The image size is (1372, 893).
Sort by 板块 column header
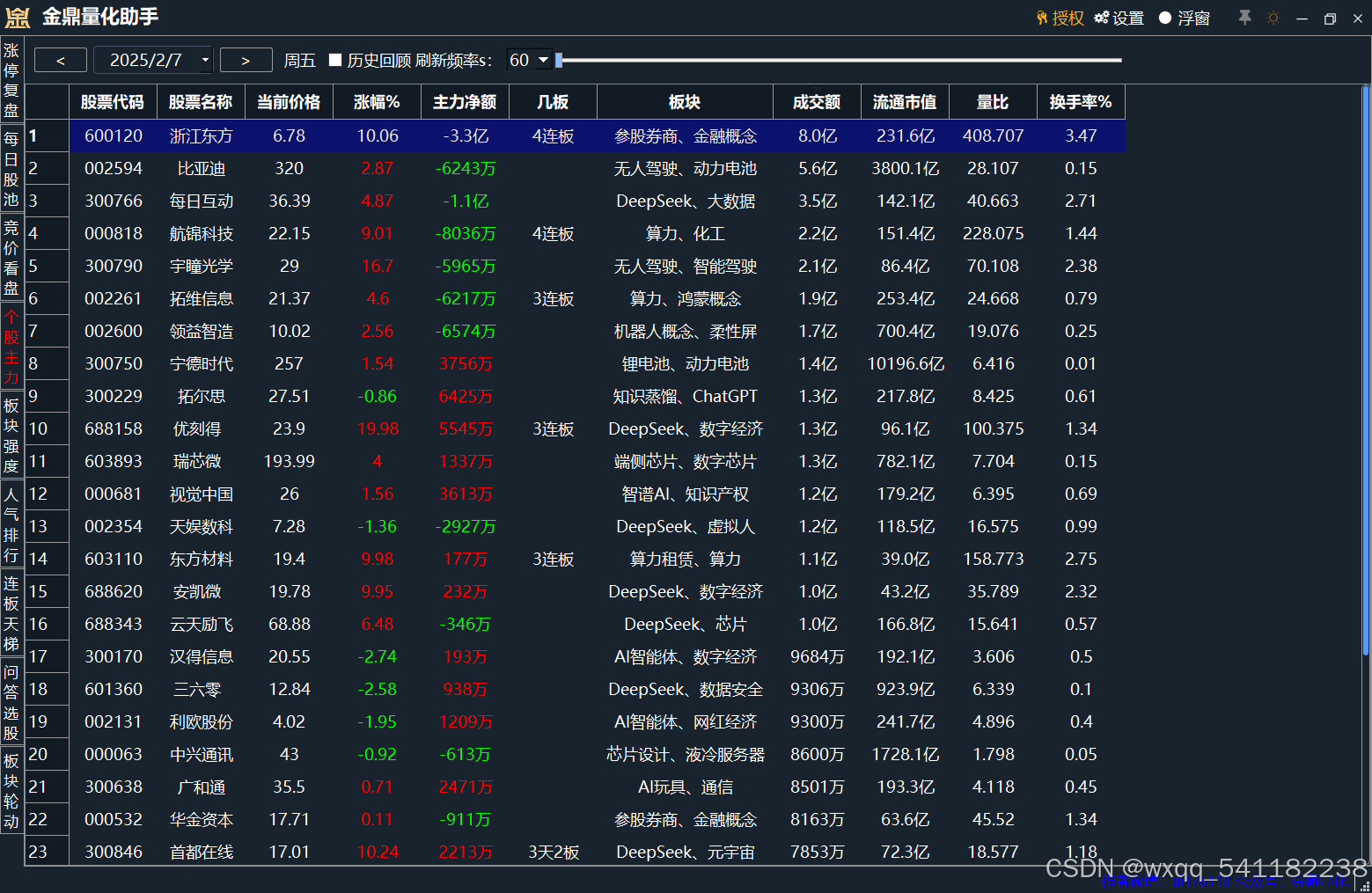click(685, 102)
